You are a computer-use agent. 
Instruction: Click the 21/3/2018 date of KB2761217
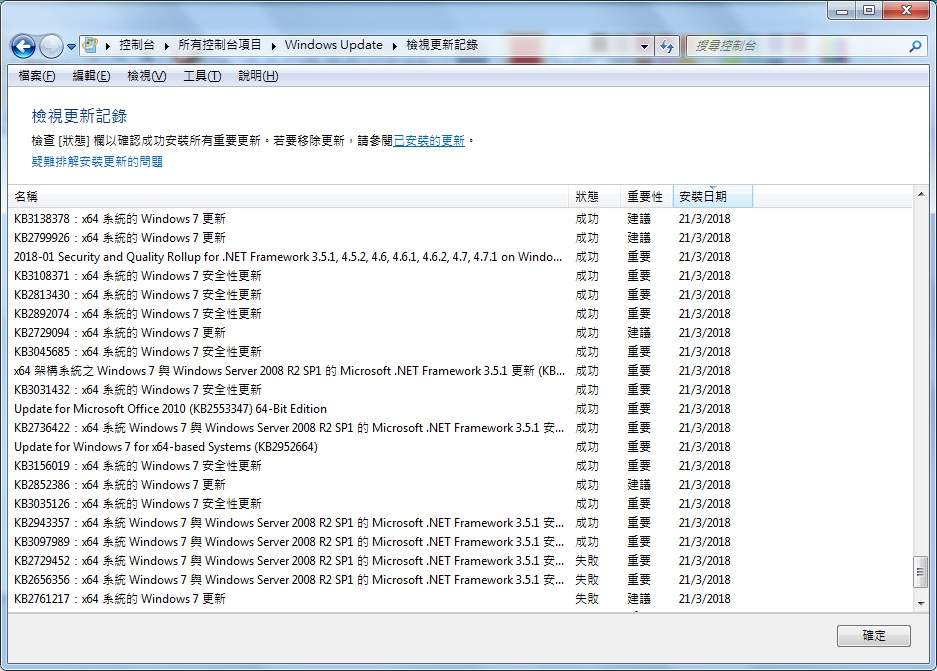click(705, 599)
